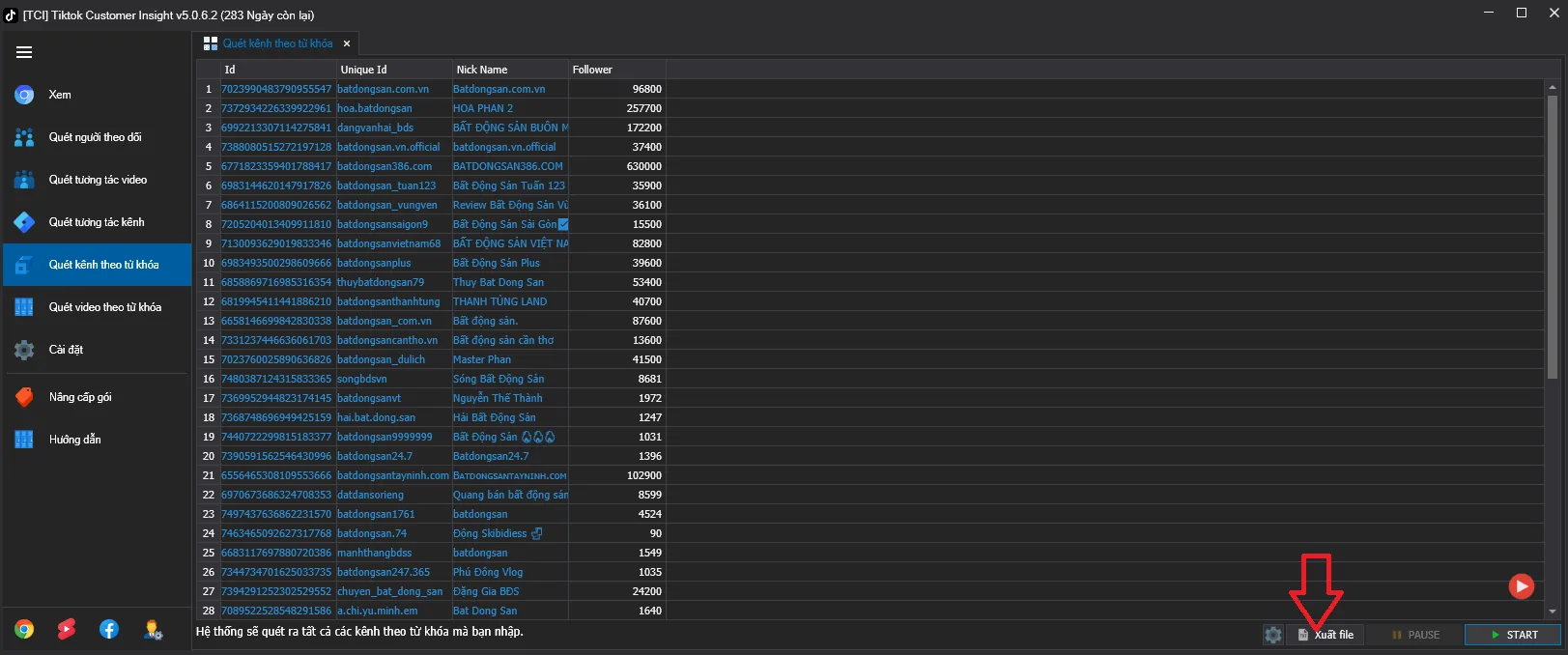Select the cell batdongsan_tuan123
Image resolution: width=1568 pixels, height=655 pixels.
tap(394, 185)
